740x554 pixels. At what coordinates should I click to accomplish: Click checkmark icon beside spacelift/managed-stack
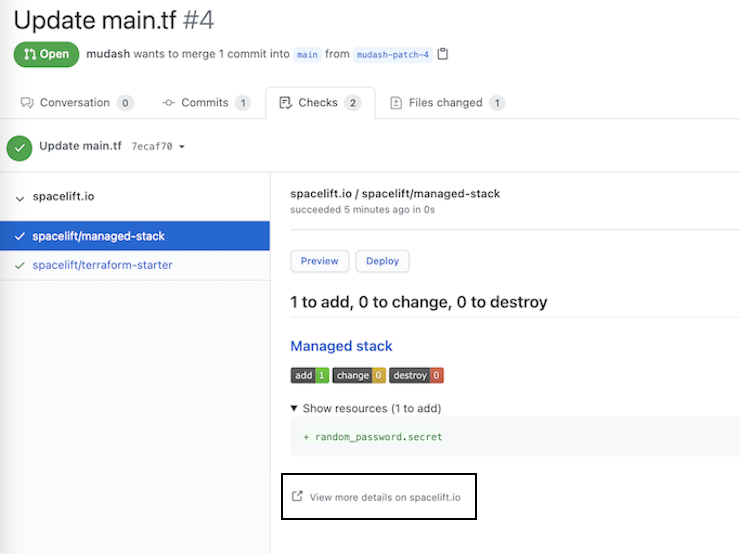pyautogui.click(x=19, y=236)
